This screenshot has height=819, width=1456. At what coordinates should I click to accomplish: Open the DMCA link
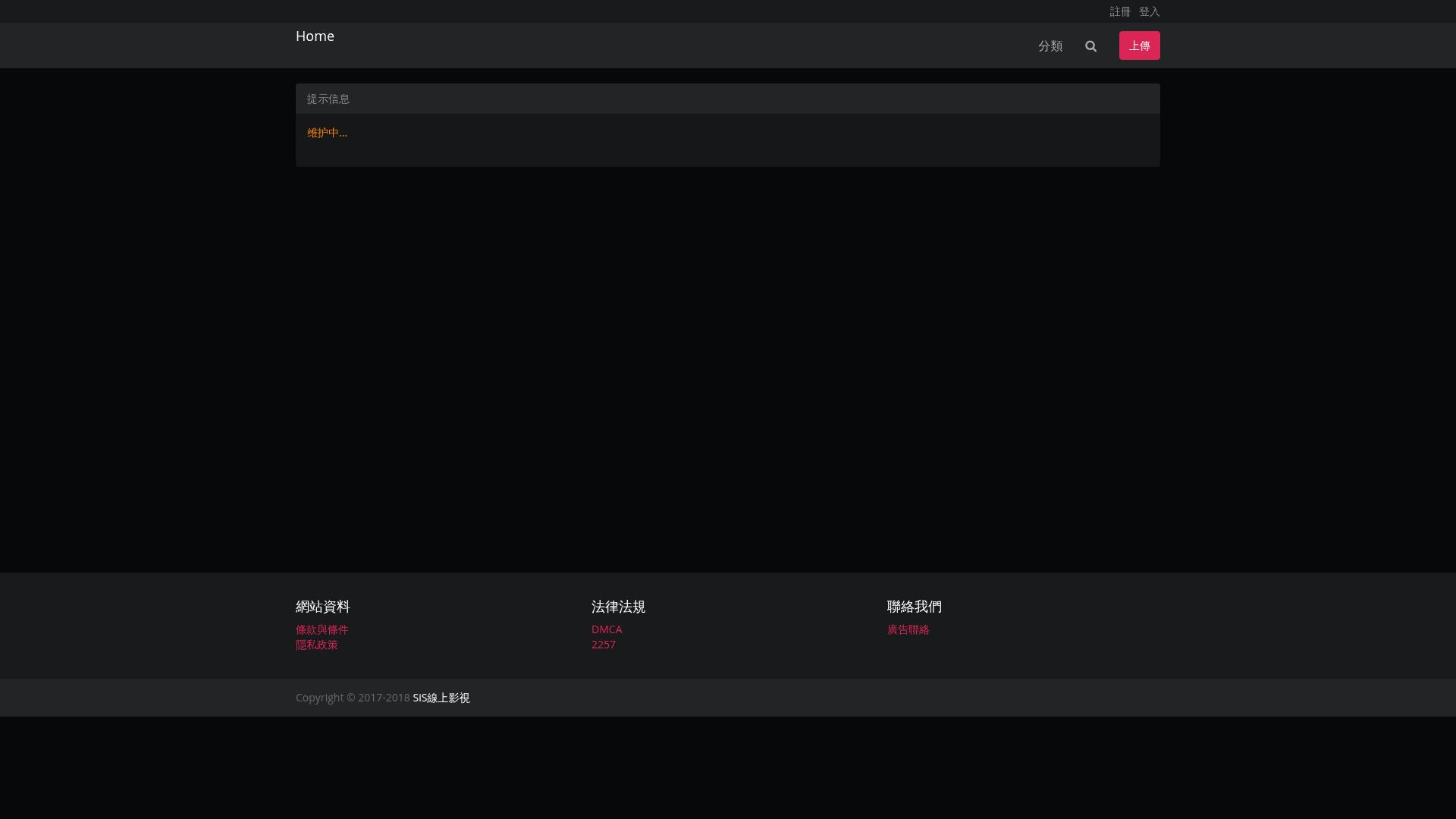tap(607, 629)
